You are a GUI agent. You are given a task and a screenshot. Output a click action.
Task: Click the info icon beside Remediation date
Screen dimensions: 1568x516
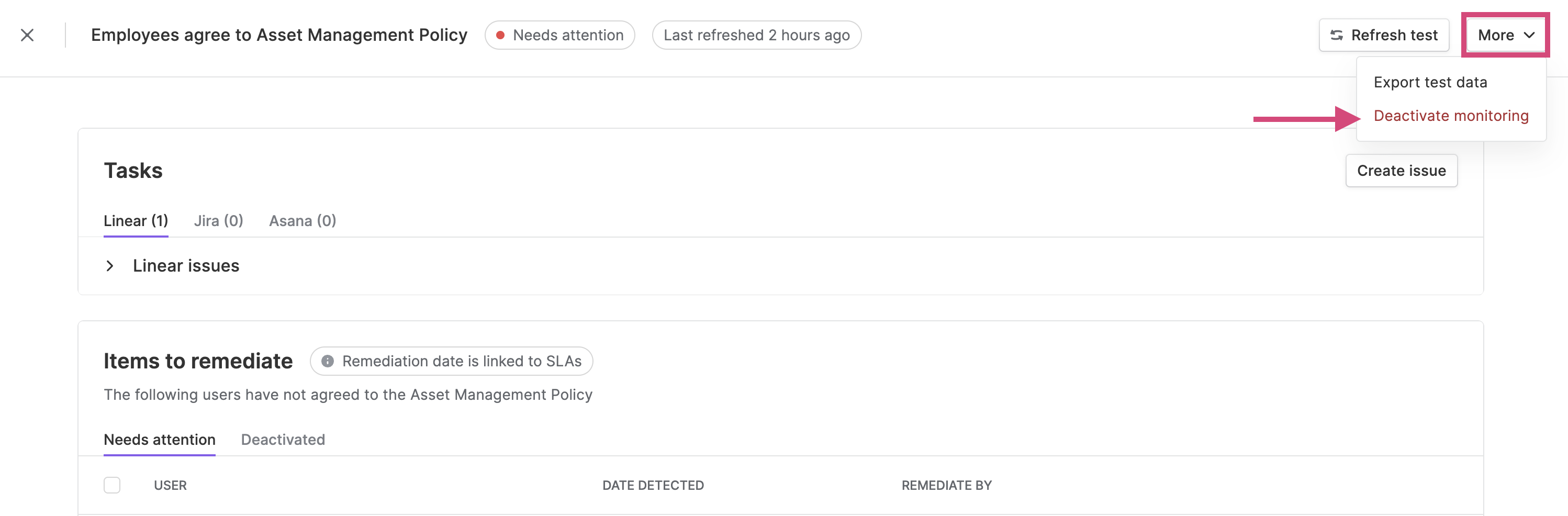(328, 361)
